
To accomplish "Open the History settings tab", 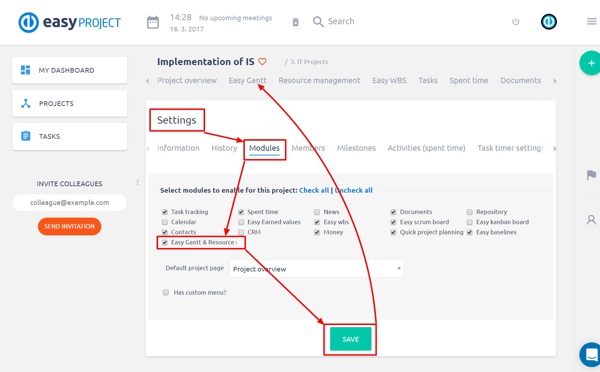I will tap(224, 148).
